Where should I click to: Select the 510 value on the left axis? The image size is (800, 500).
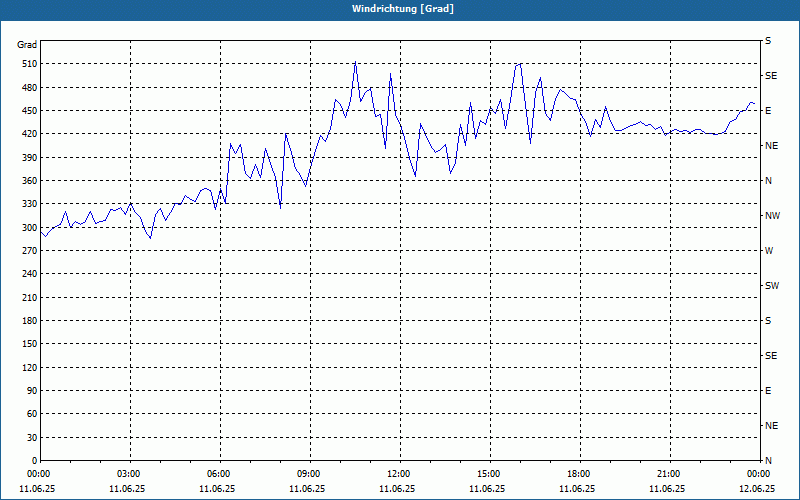pyautogui.click(x=29, y=64)
